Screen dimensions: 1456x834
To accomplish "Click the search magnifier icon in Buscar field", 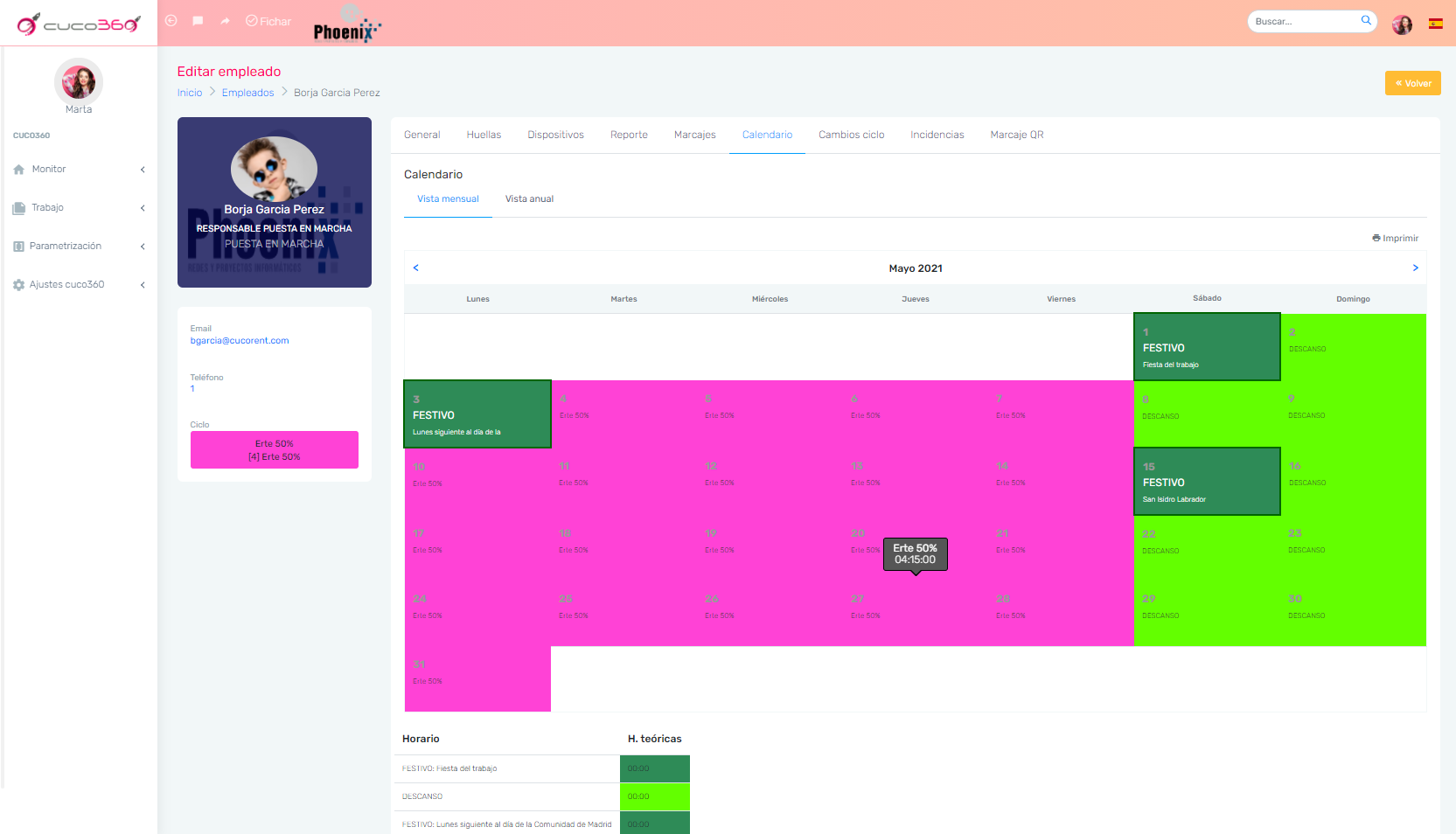I will [x=1366, y=20].
